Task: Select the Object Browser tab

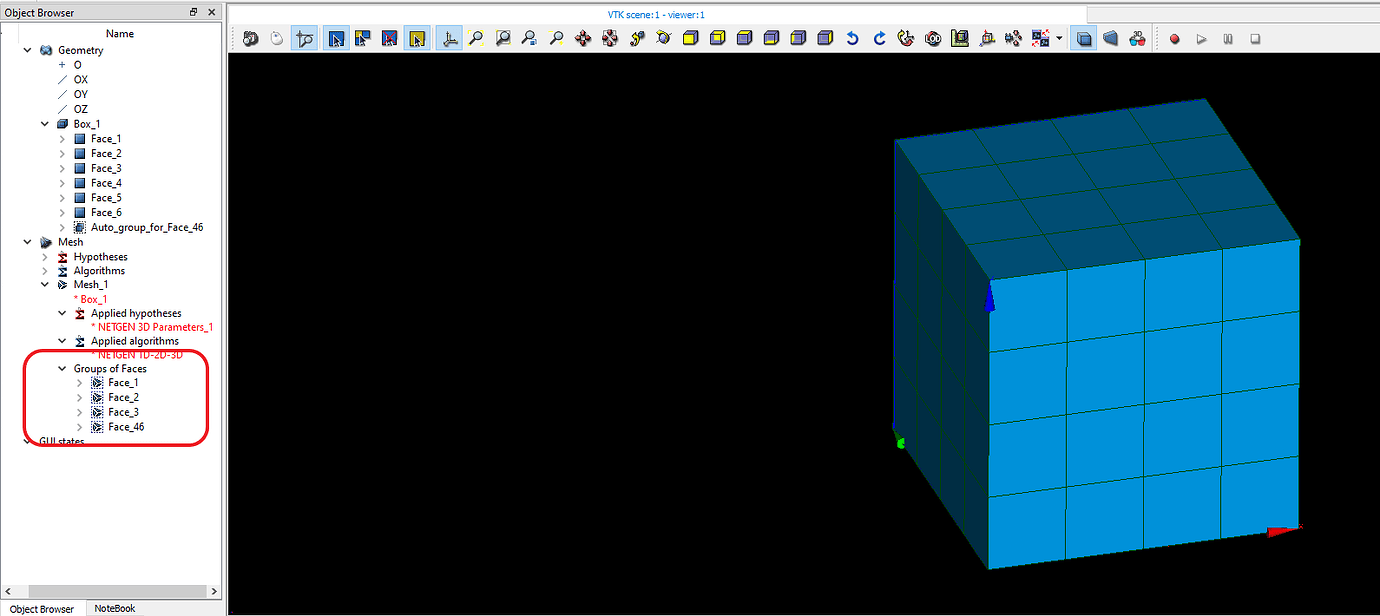Action: tap(41, 607)
